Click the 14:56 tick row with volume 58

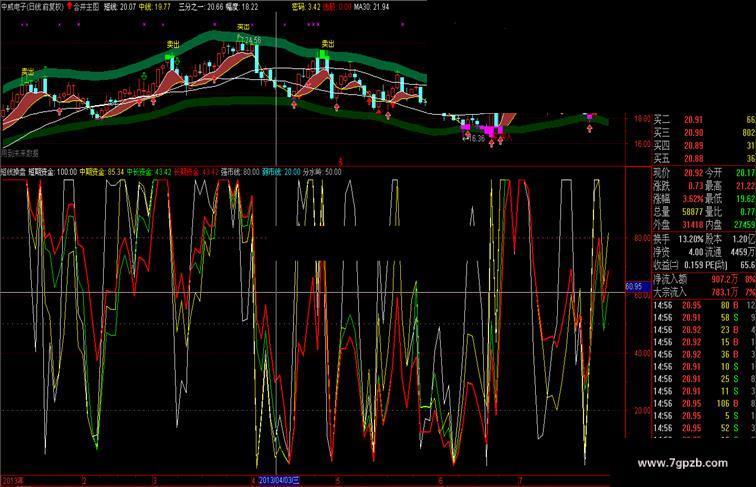(x=704, y=317)
